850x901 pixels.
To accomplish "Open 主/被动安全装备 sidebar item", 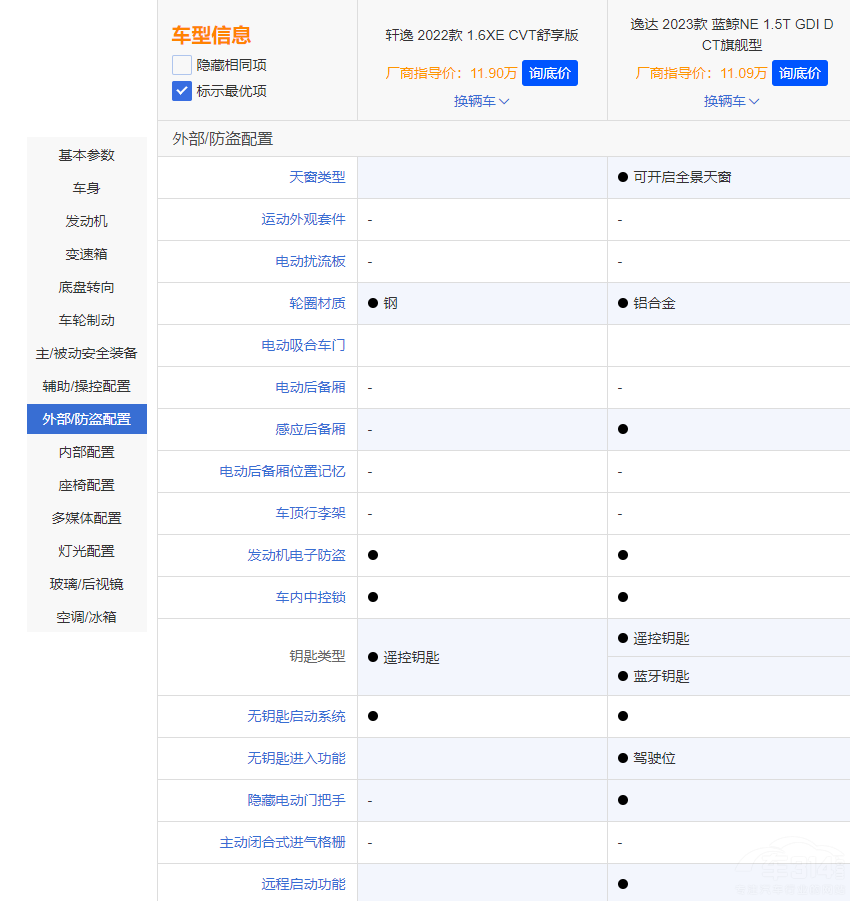I will tap(87, 353).
